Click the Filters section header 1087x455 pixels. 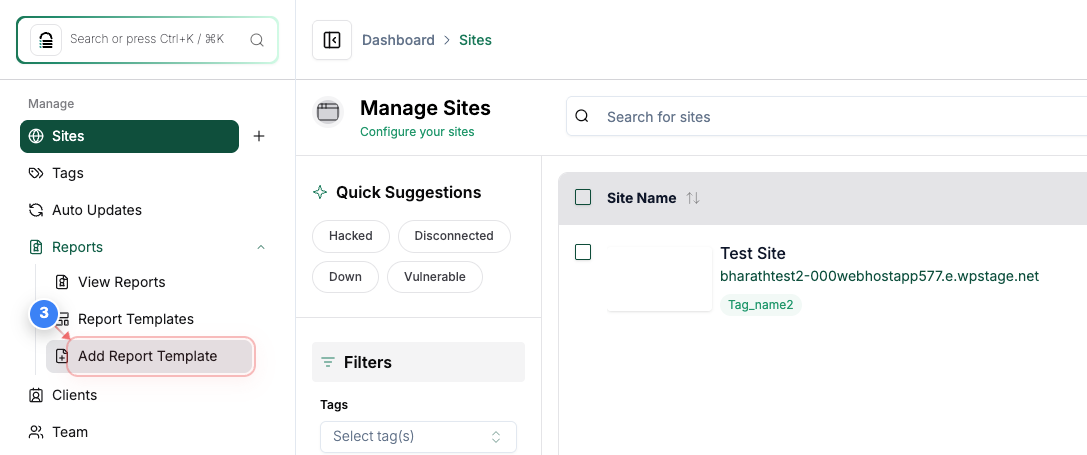[418, 362]
